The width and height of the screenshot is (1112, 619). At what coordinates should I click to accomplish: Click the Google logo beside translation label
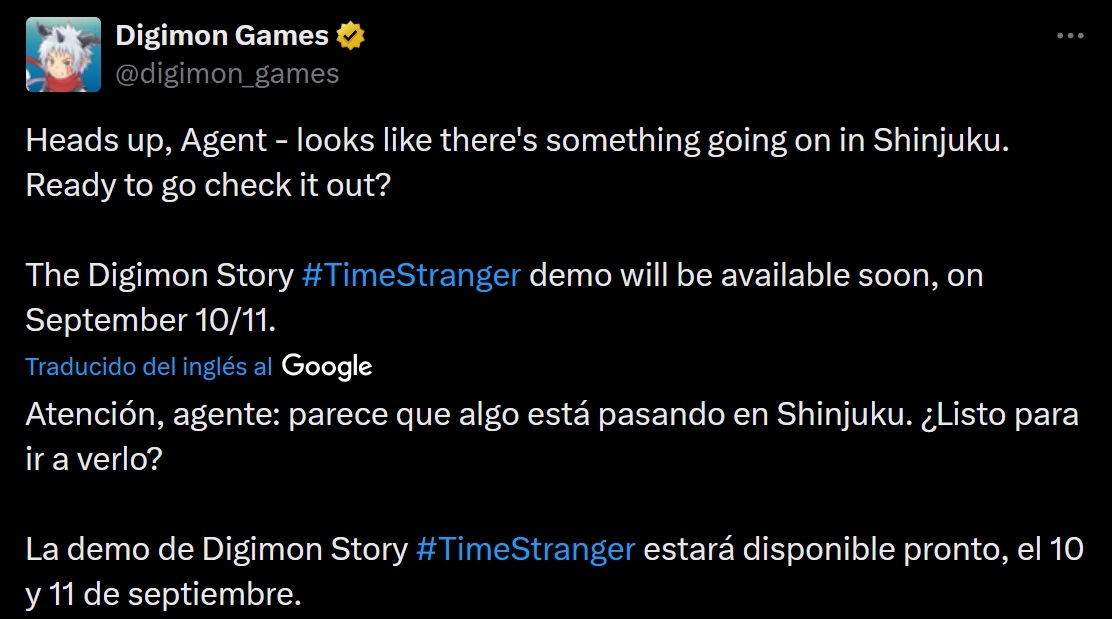click(327, 366)
